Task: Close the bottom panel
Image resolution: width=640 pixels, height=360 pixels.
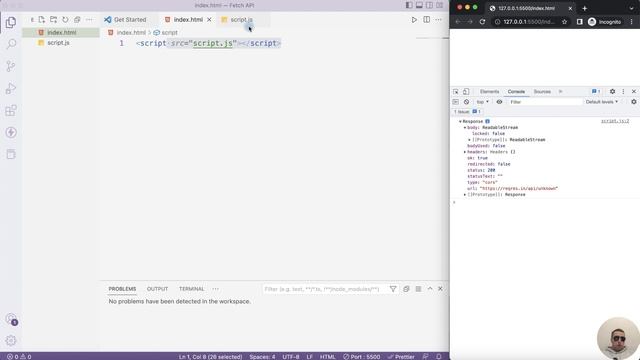Action: point(440,289)
